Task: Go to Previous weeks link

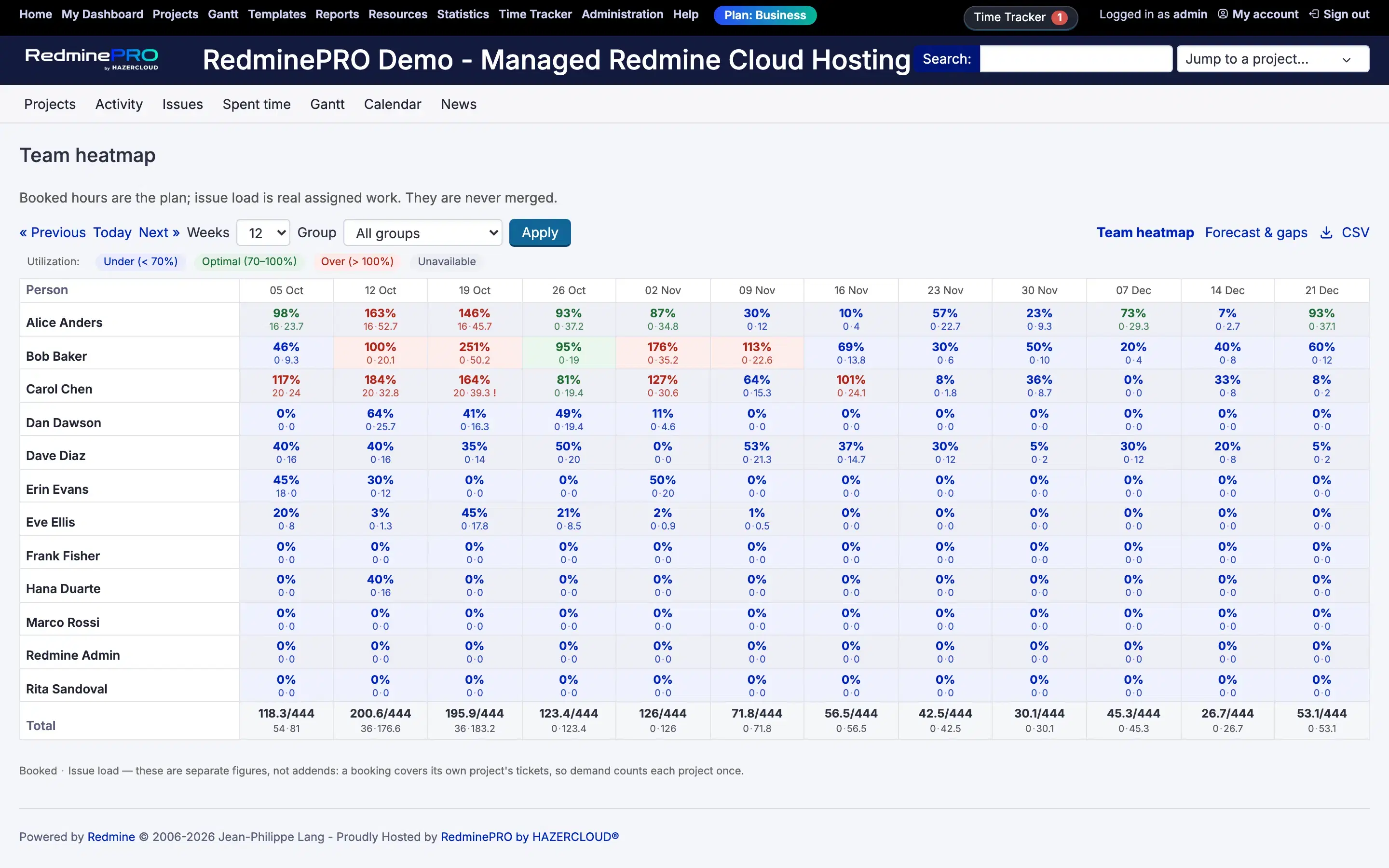Action: (52, 232)
